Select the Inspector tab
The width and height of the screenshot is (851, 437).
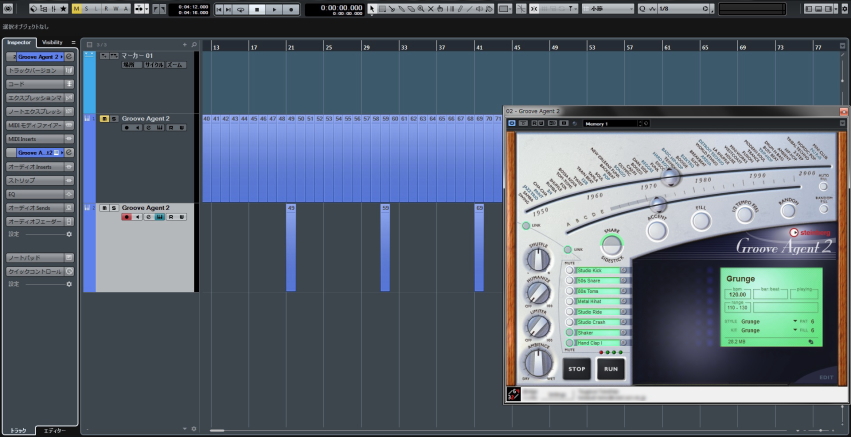[19, 43]
